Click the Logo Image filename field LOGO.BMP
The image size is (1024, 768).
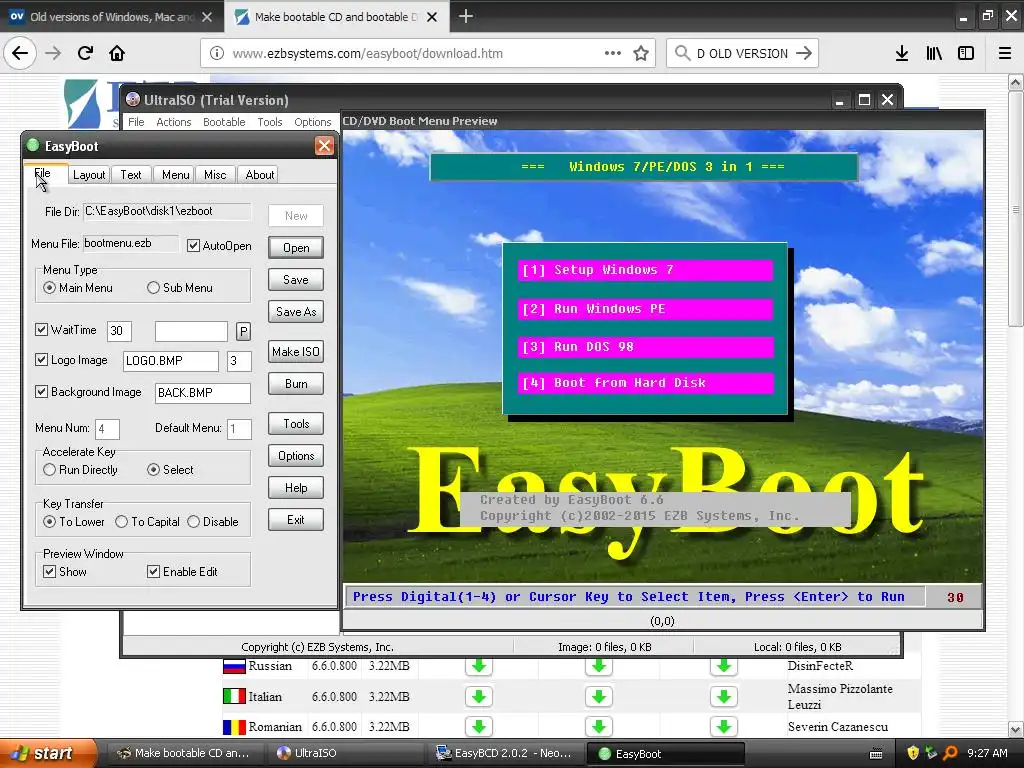pos(171,361)
